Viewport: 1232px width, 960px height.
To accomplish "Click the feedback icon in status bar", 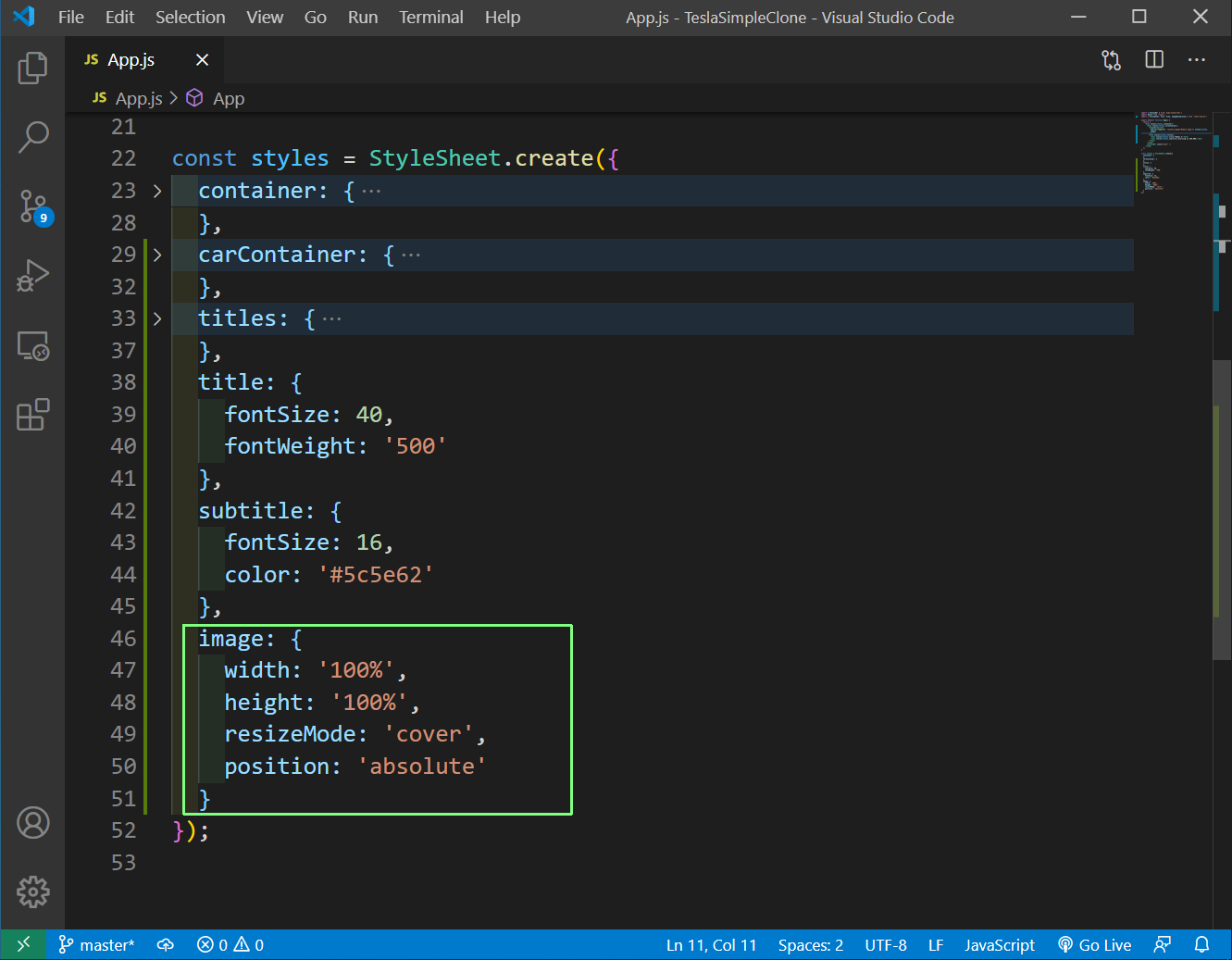I will (1163, 944).
